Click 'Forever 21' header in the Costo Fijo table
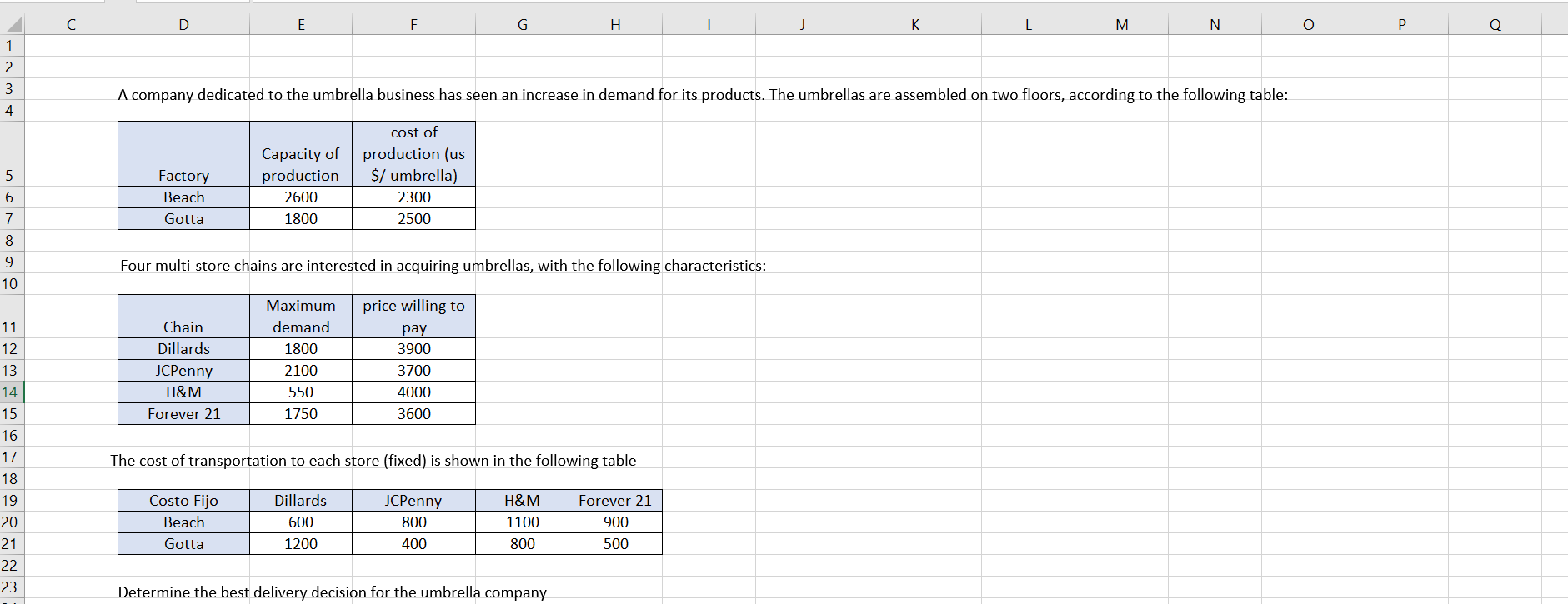This screenshot has height=604, width=1568. click(615, 500)
